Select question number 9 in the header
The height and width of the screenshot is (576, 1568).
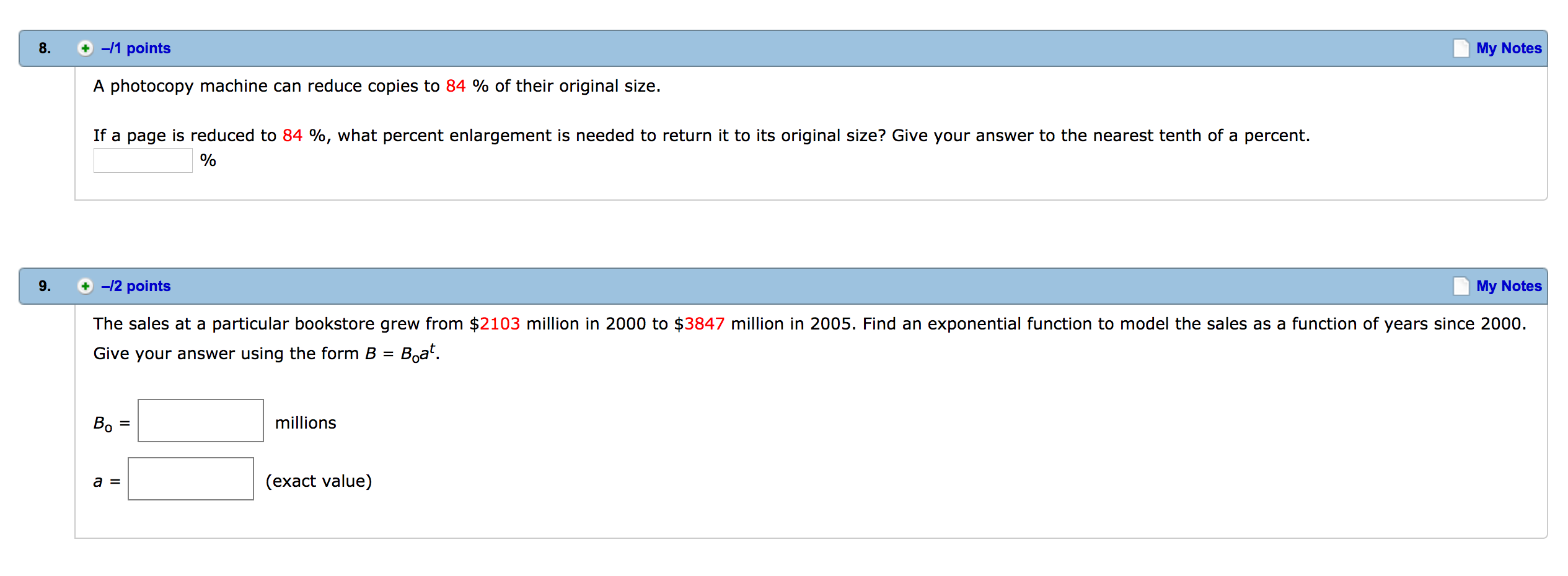tap(45, 286)
